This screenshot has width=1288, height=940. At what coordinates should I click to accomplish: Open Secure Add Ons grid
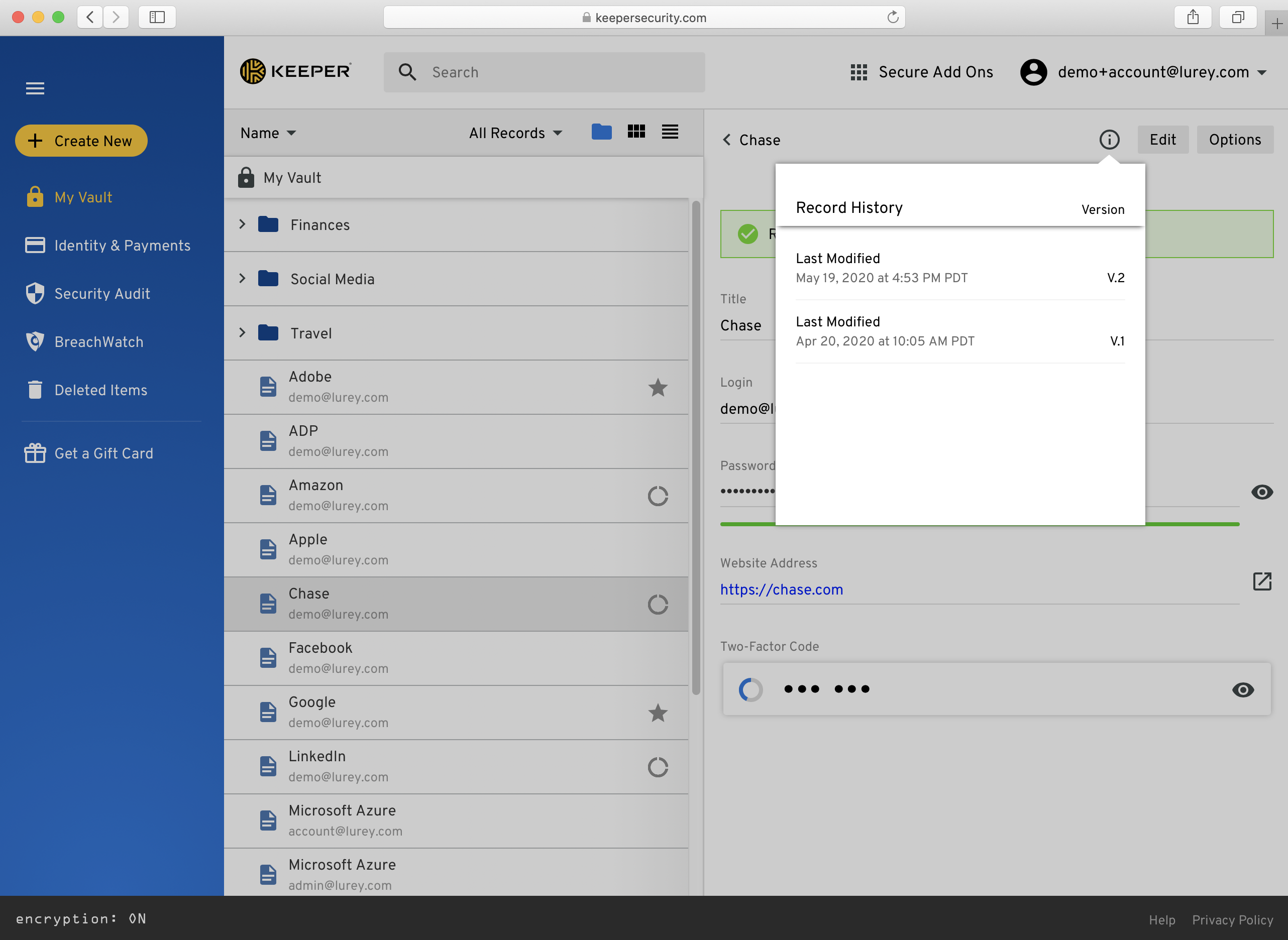(921, 72)
